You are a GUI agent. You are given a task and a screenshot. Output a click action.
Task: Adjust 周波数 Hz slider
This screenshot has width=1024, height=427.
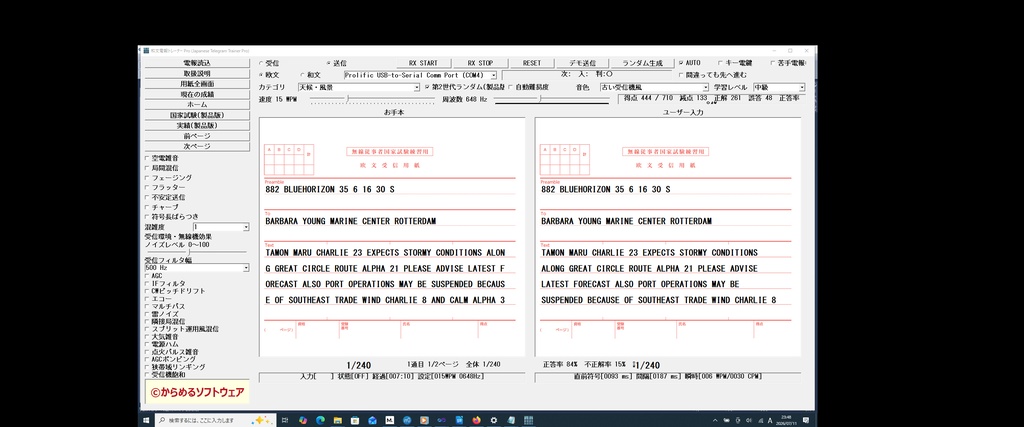pos(552,99)
